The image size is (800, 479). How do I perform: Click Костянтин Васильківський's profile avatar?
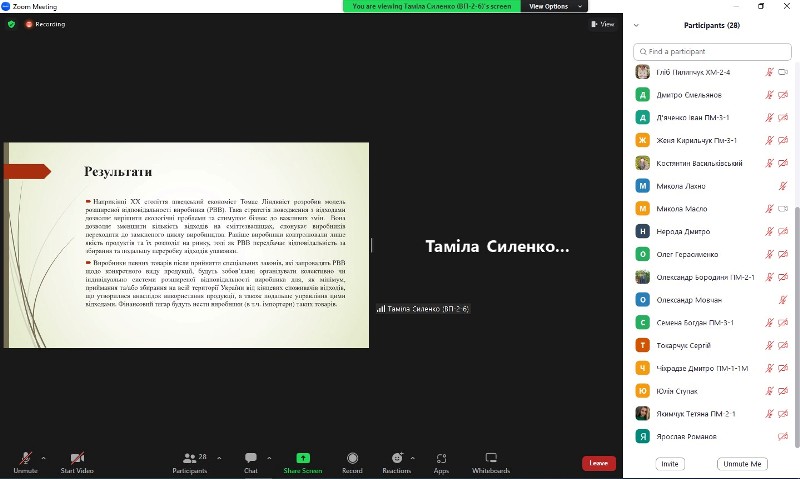(x=642, y=163)
